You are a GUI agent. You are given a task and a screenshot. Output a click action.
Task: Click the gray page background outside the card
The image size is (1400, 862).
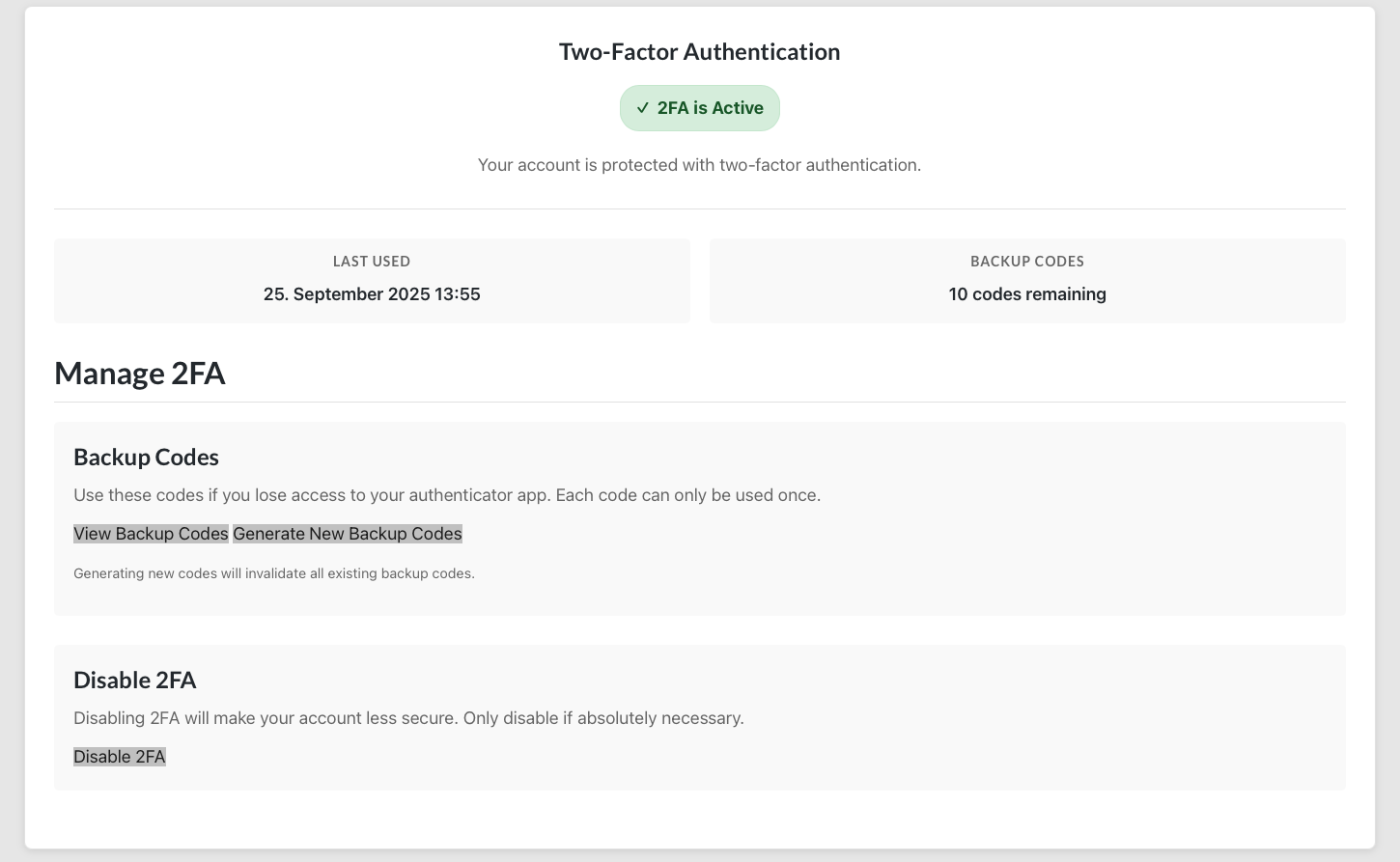pos(12,434)
